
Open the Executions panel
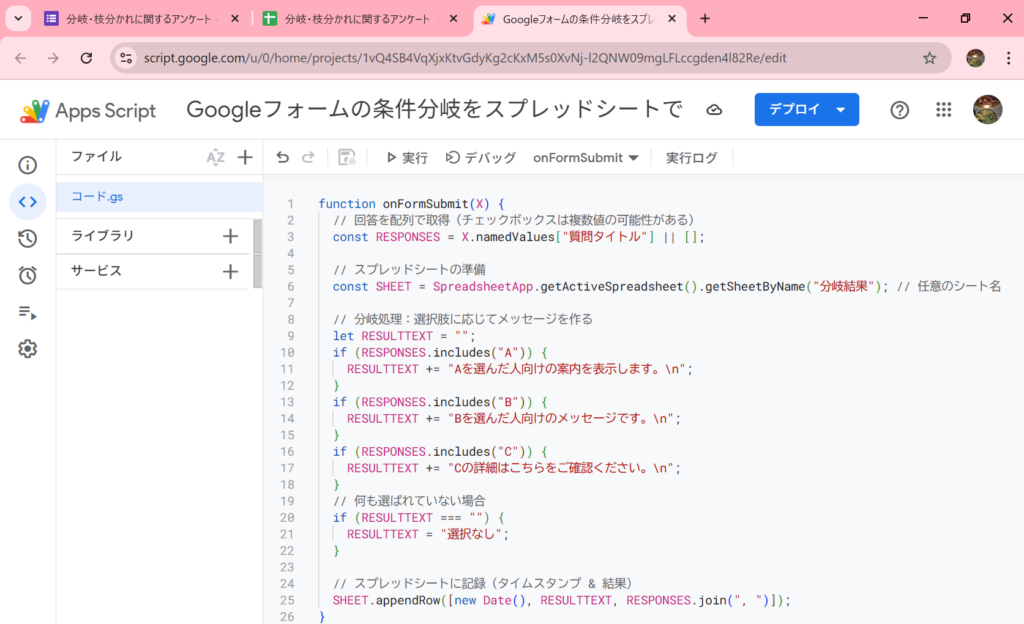point(28,312)
